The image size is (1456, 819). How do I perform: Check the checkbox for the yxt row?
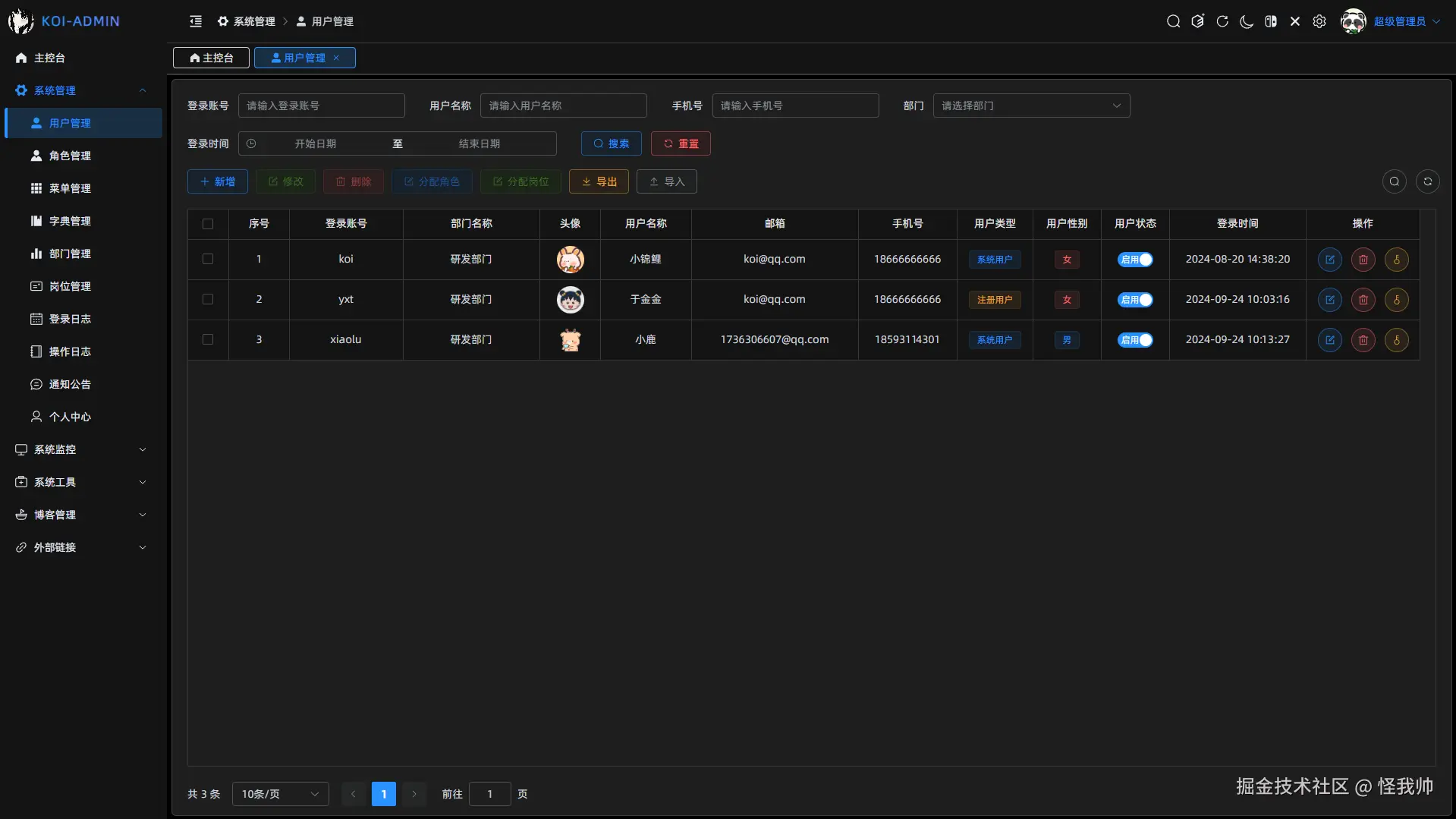coord(208,300)
